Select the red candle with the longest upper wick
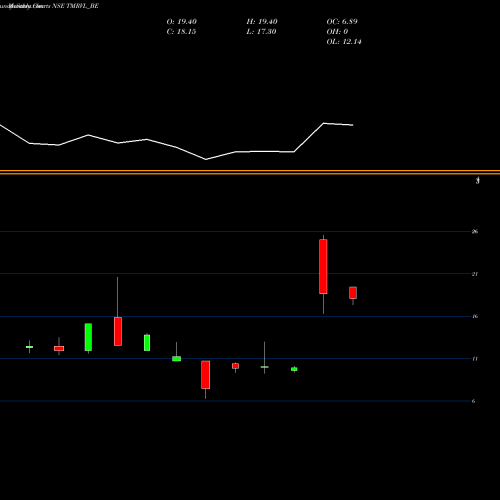 [x=118, y=331]
